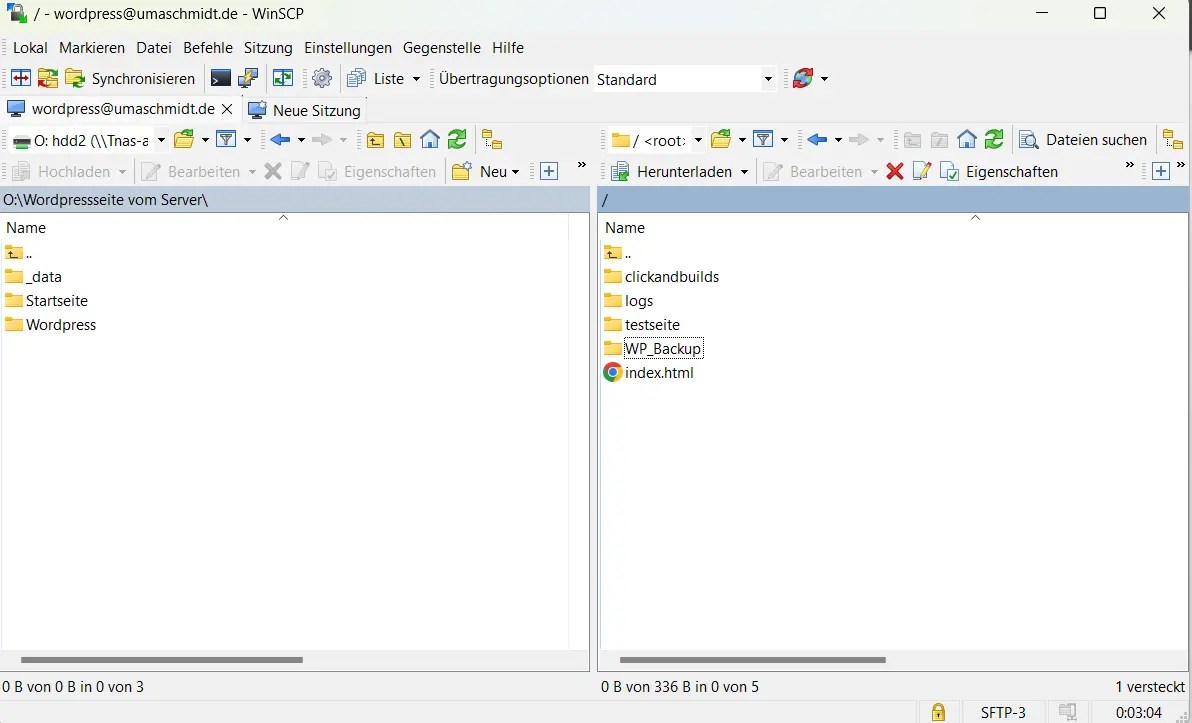Expand the Herunterladen dropdown arrow
This screenshot has height=723, width=1192.
click(x=744, y=172)
